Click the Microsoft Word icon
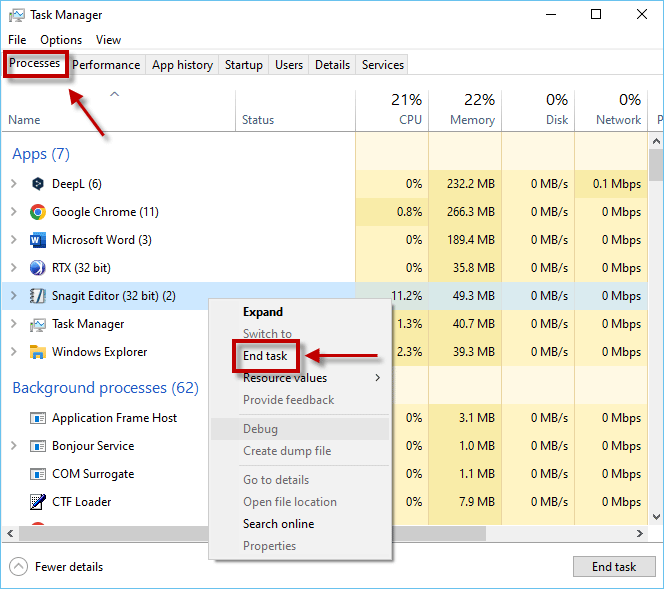The height and width of the screenshot is (589, 664). click(38, 240)
